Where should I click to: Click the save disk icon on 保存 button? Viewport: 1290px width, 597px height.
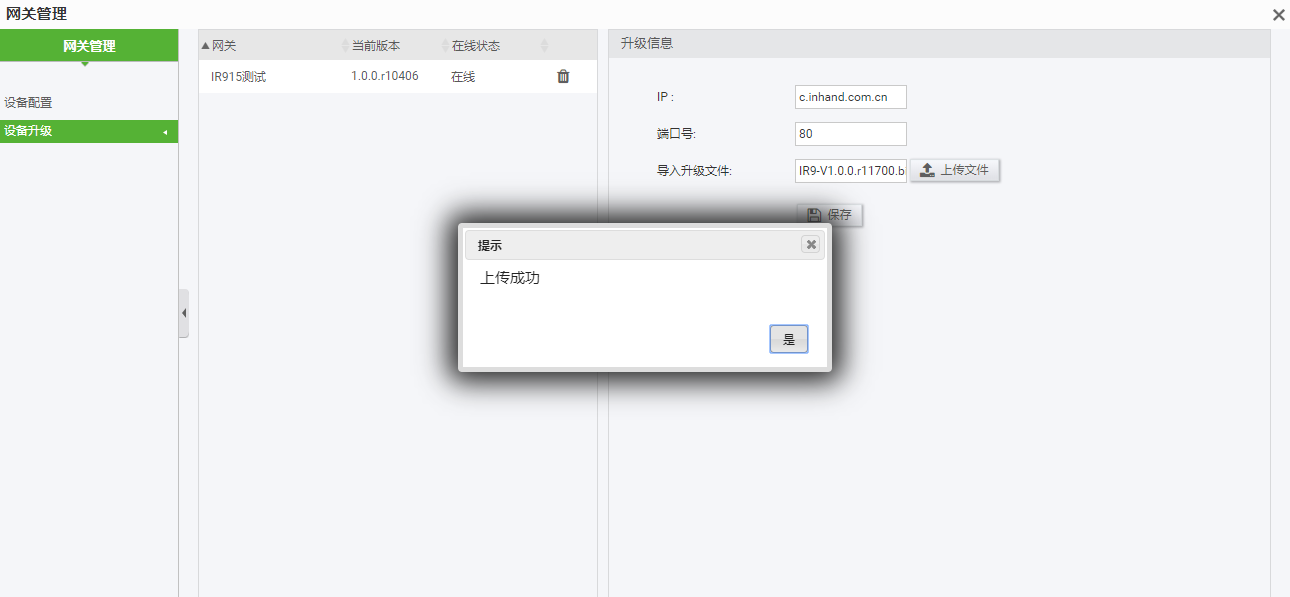point(812,214)
